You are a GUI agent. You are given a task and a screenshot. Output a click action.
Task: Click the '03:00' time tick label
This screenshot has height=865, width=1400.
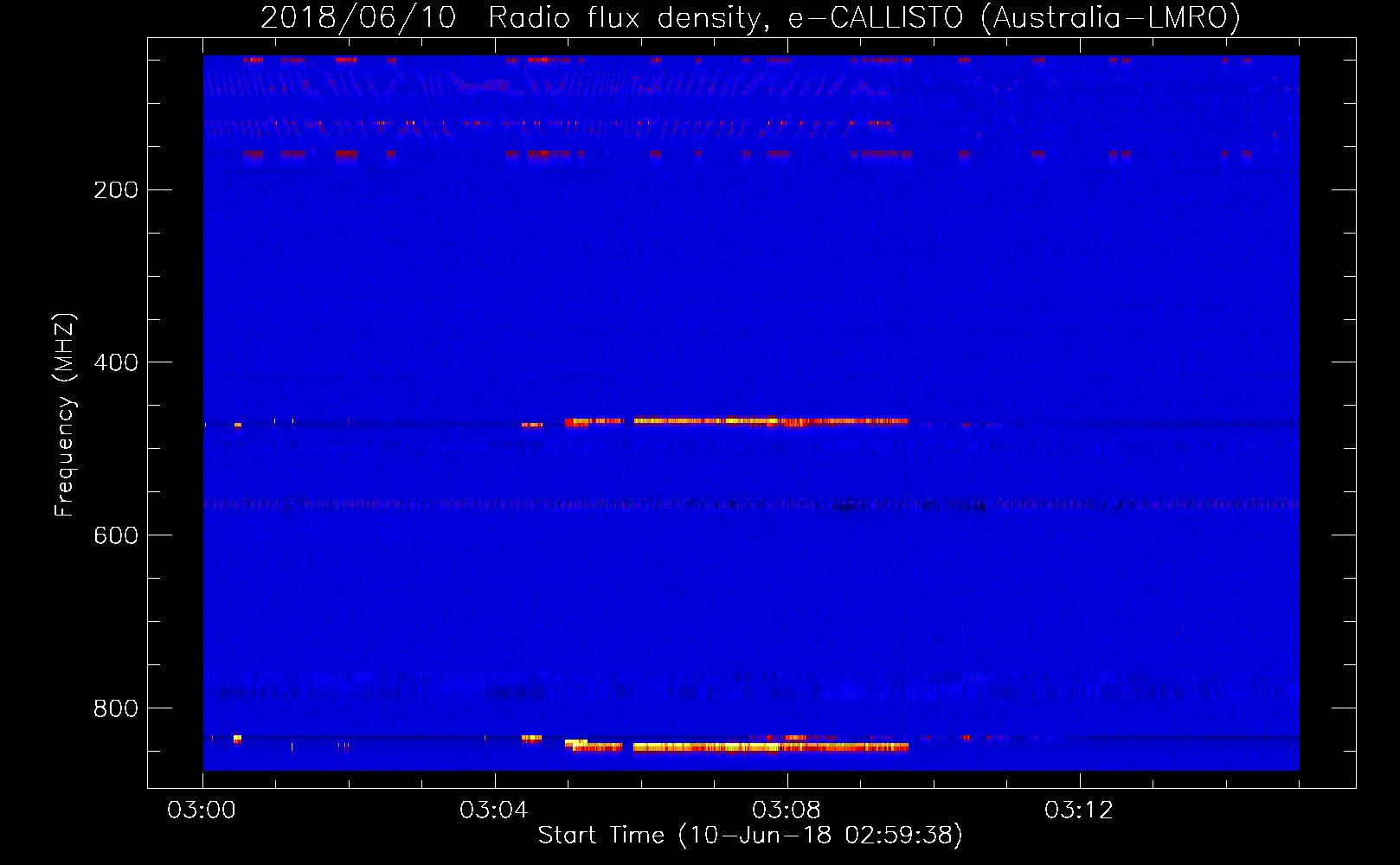click(202, 811)
